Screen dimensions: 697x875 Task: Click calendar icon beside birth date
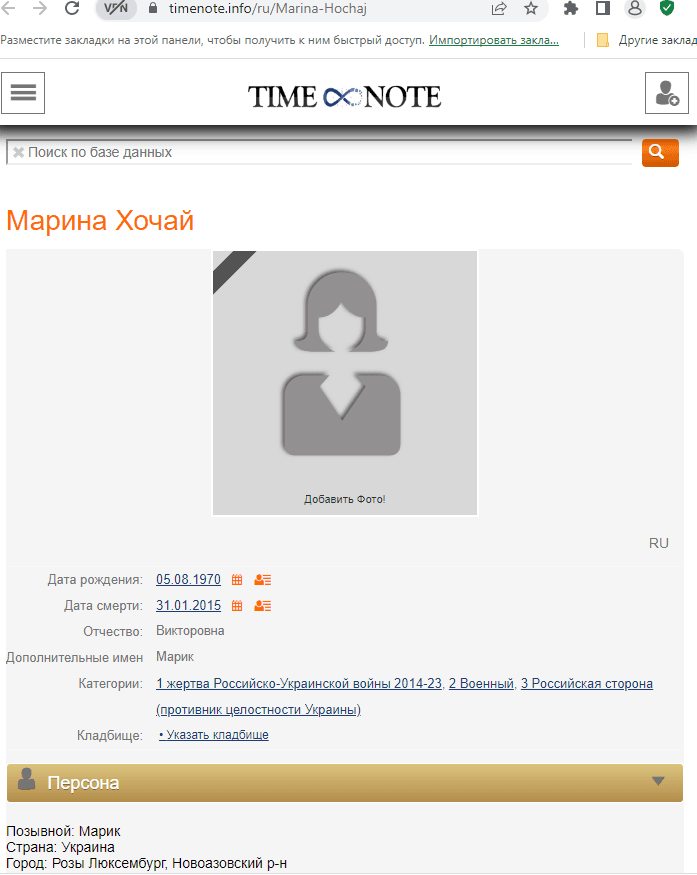pos(237,580)
